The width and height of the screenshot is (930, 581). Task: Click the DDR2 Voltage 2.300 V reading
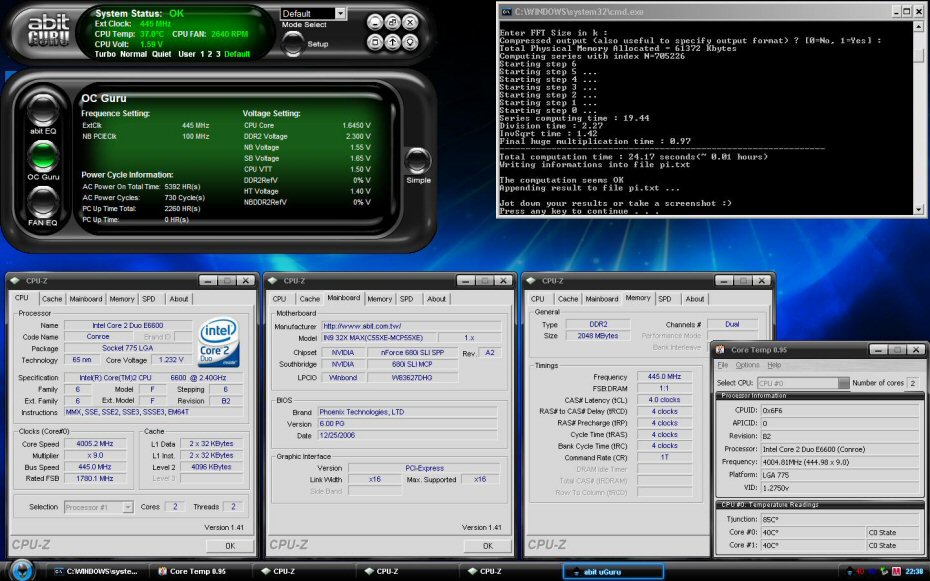pos(358,136)
